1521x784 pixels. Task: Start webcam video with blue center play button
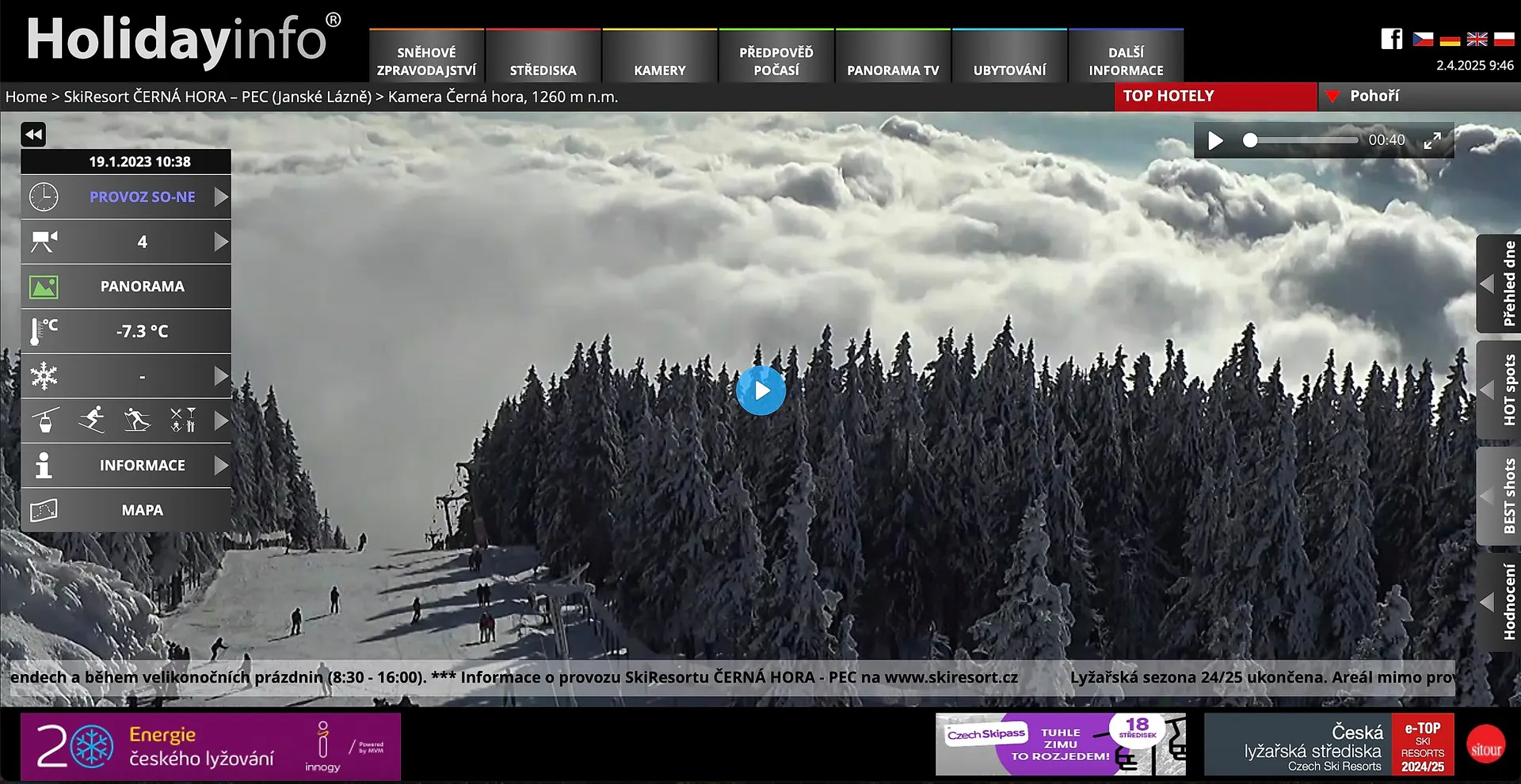pyautogui.click(x=760, y=390)
